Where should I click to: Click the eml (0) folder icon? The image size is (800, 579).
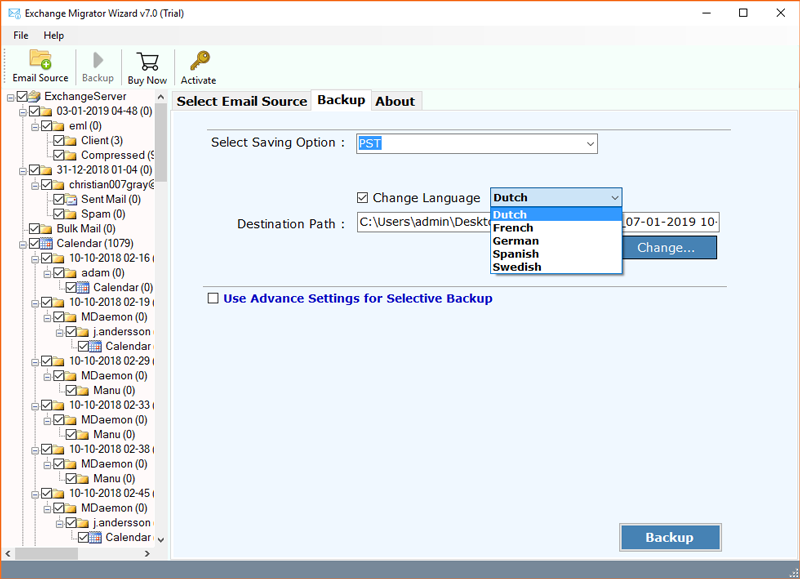tap(59, 126)
